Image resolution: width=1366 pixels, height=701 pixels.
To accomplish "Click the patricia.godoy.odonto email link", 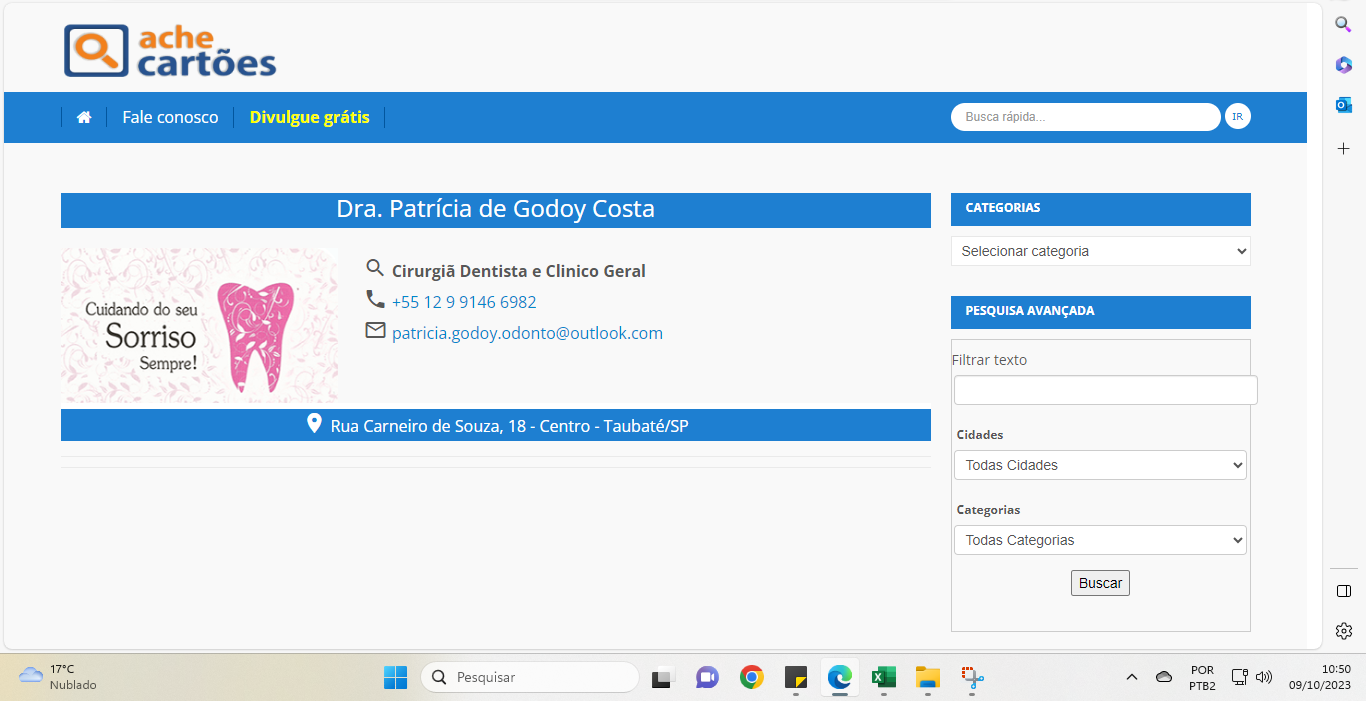I will pos(527,333).
